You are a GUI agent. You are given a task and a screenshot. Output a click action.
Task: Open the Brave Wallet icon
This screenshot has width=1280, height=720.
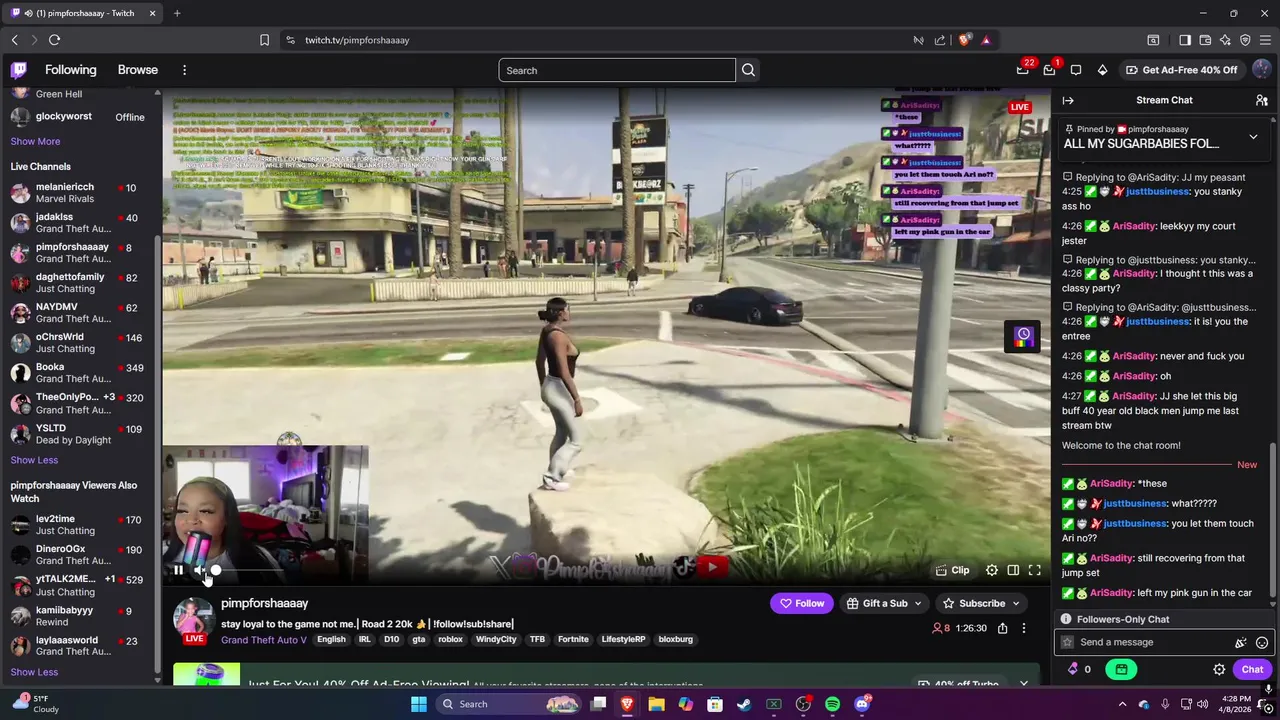(x=1205, y=40)
